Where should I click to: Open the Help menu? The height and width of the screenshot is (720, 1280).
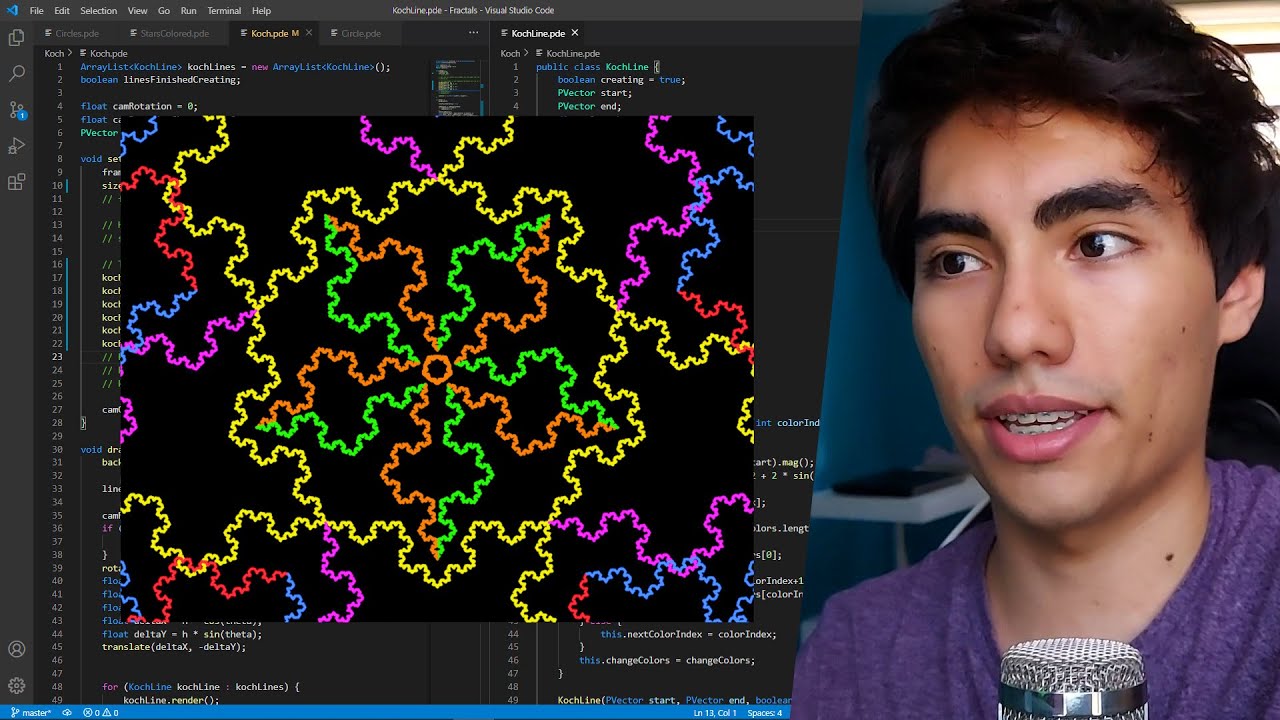click(x=261, y=10)
